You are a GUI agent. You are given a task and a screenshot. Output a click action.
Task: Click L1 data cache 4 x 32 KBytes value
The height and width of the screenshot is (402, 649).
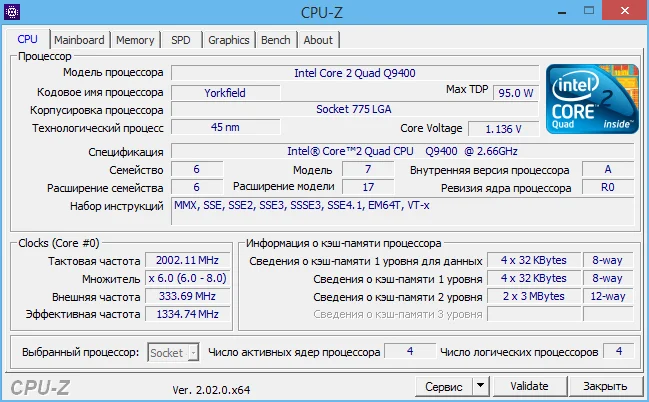[x=534, y=260]
